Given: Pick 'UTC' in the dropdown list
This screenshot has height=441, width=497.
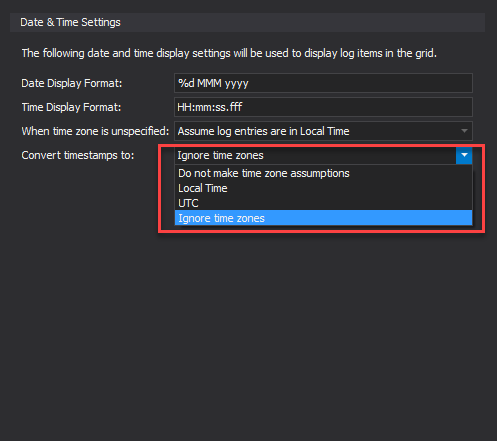Looking at the screenshot, I should (x=323, y=203).
